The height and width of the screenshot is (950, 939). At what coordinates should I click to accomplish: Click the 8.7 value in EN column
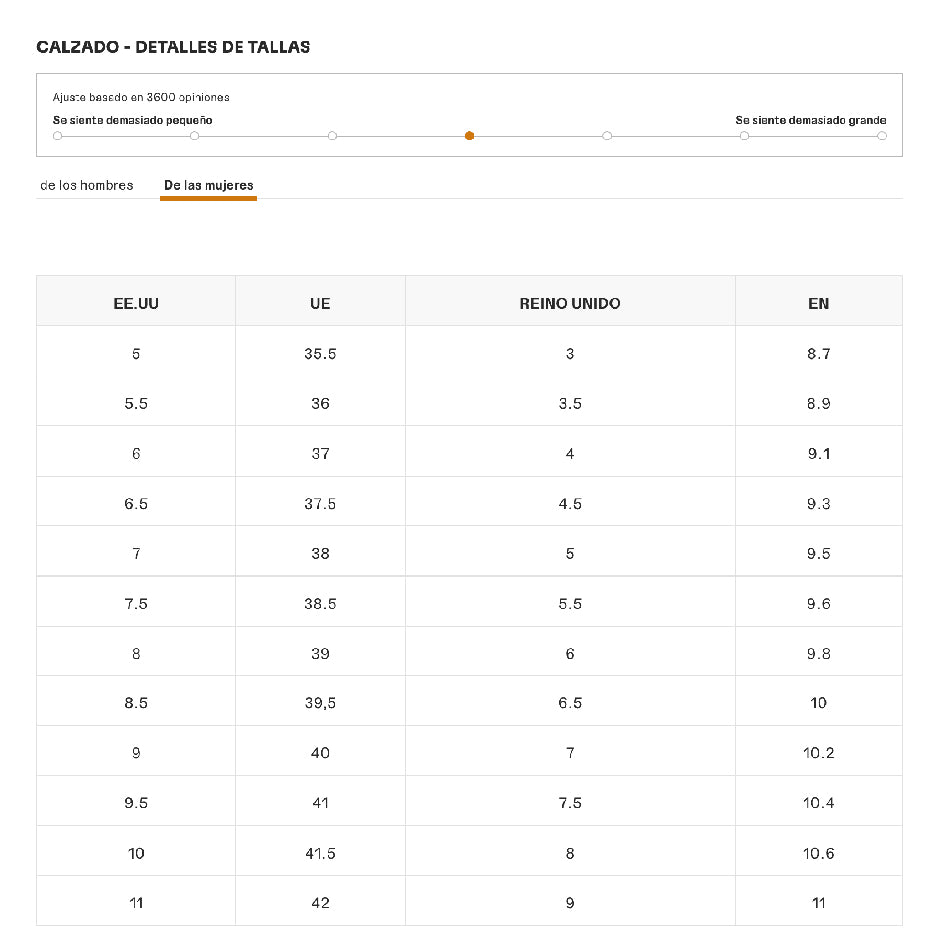818,353
